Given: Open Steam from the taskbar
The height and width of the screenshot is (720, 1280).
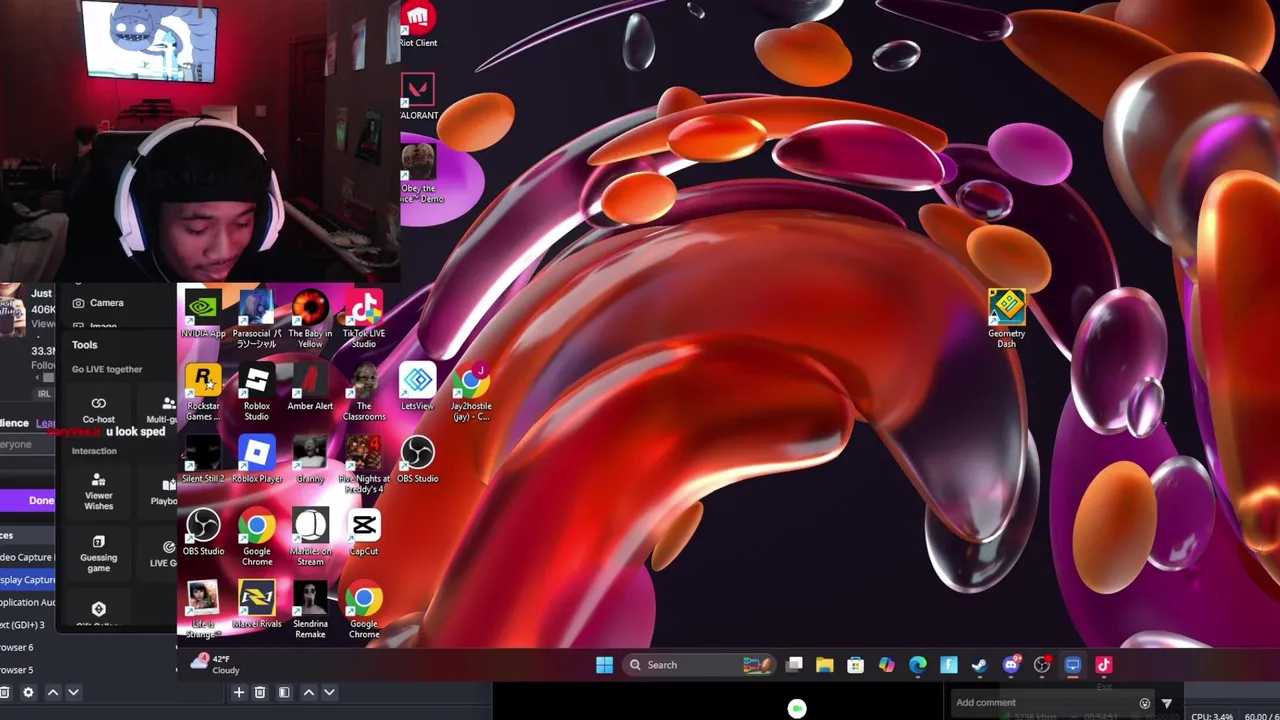Looking at the screenshot, I should tap(980, 665).
